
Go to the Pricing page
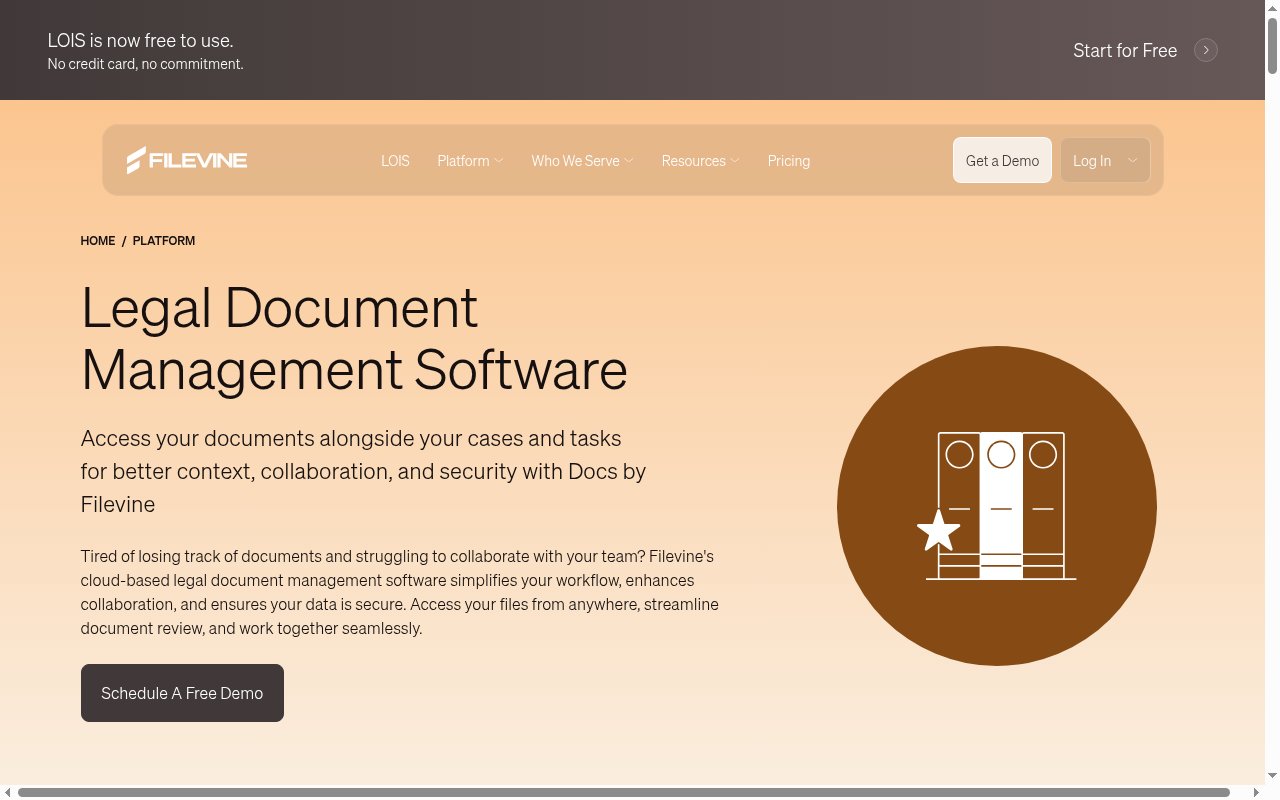tap(789, 160)
